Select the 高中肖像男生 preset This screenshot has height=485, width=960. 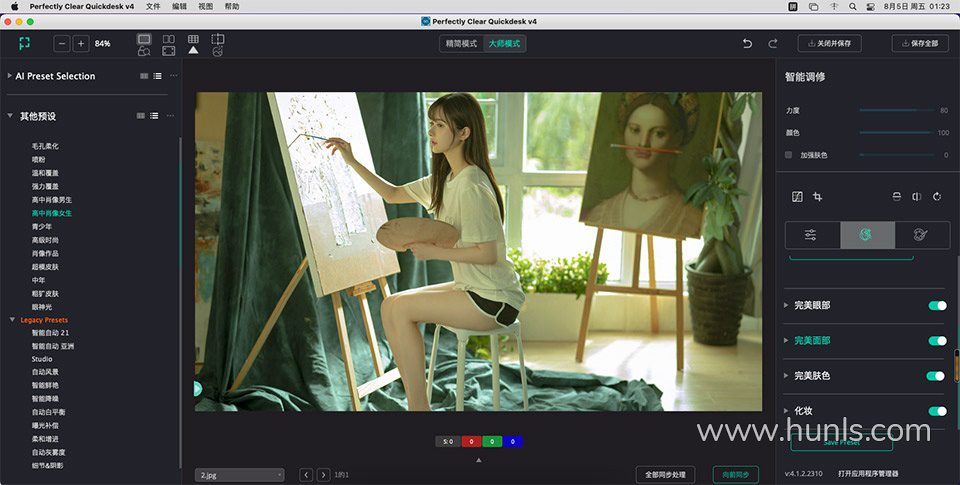[x=52, y=200]
